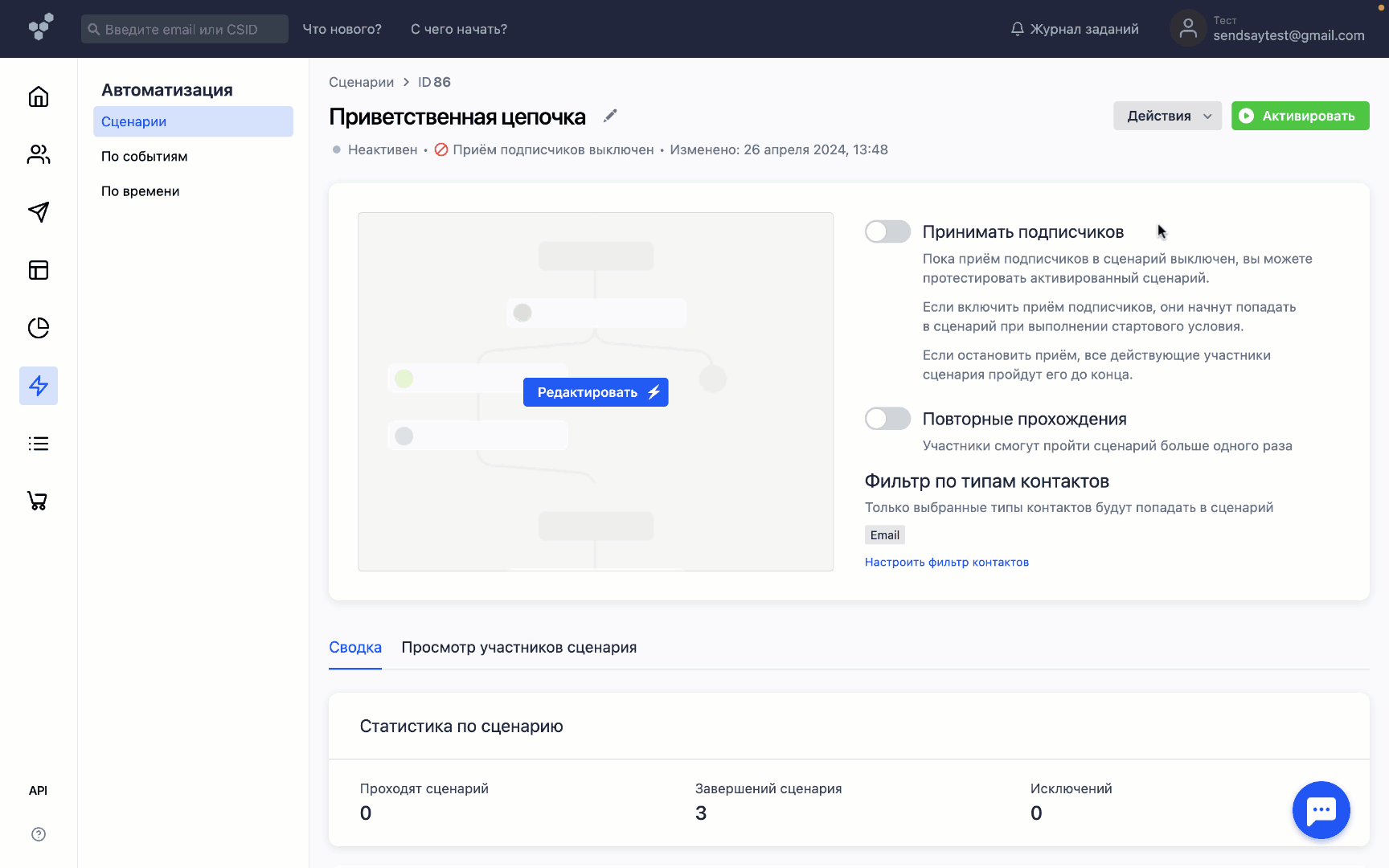1389x868 pixels.
Task: Select the lightning automation icon
Action: (x=39, y=386)
